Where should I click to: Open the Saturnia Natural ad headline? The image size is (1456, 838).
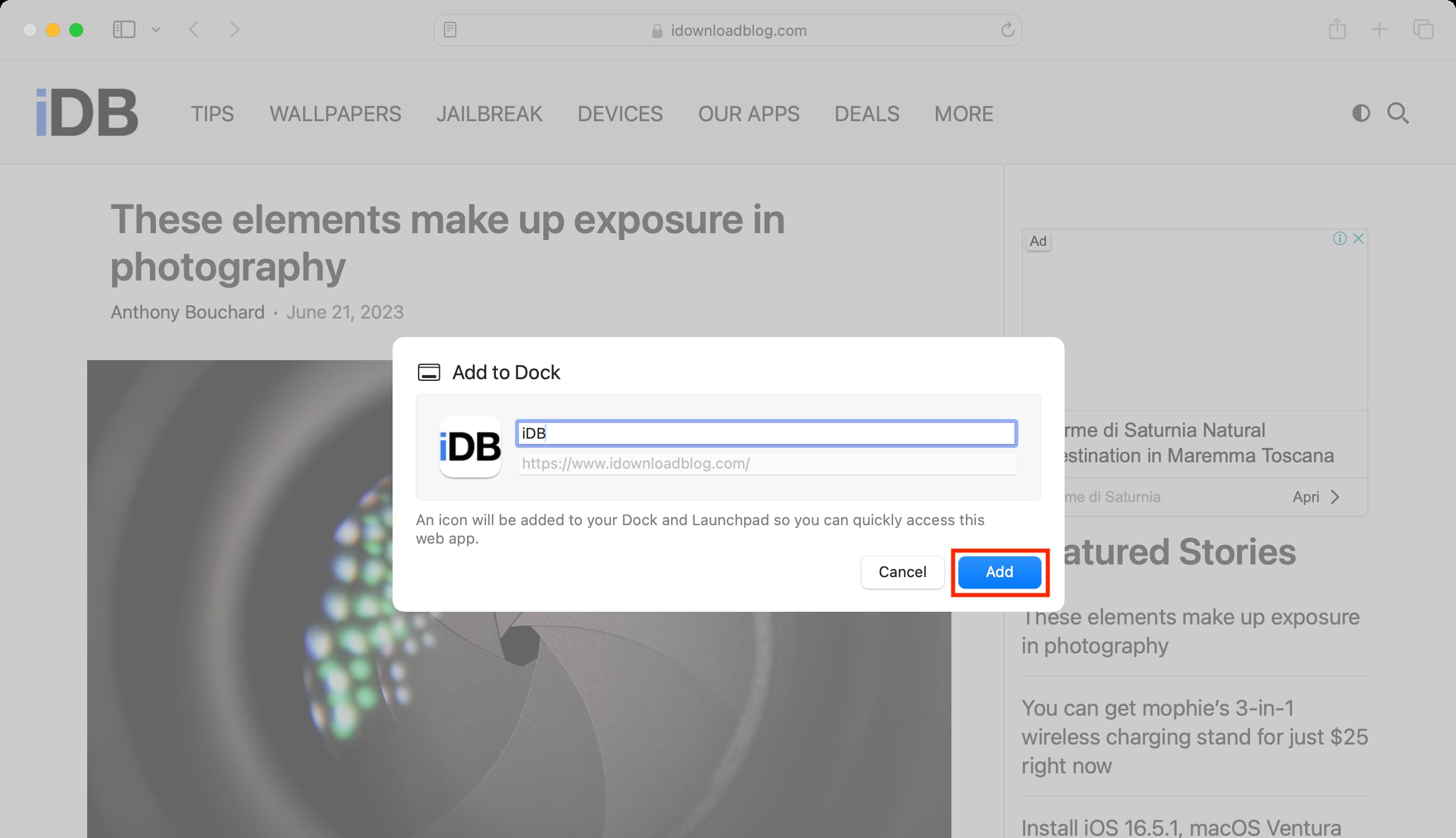(x=1198, y=443)
